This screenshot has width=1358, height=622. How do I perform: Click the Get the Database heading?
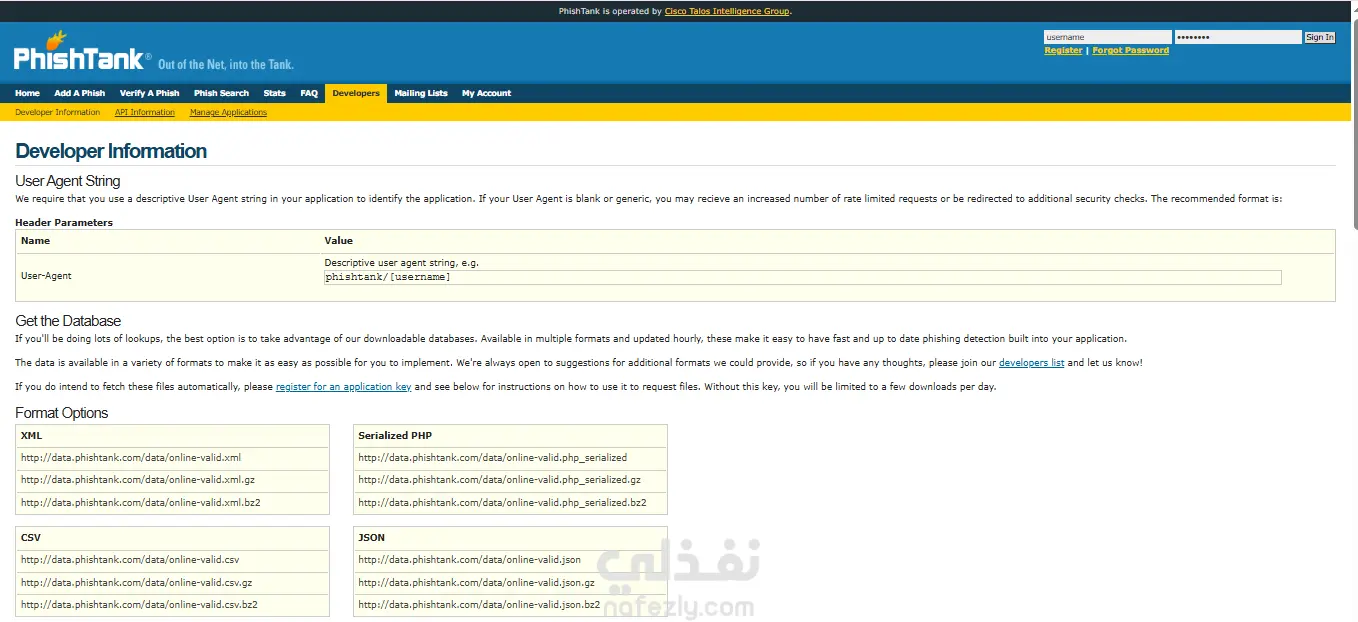(68, 321)
